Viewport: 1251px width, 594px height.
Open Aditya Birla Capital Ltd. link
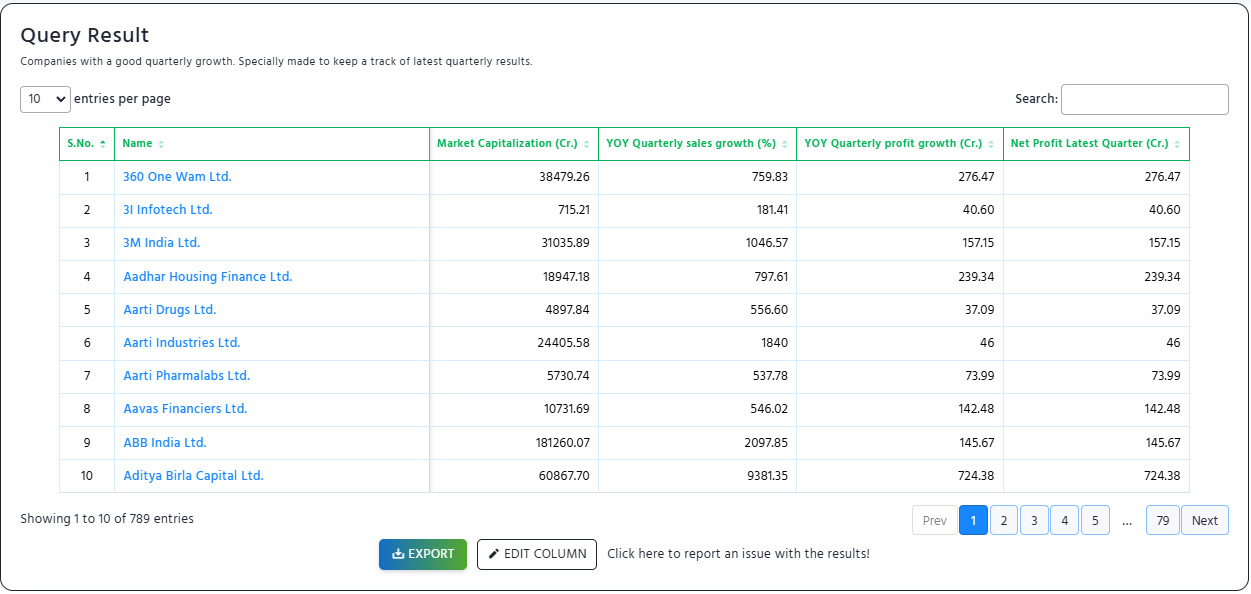point(193,476)
